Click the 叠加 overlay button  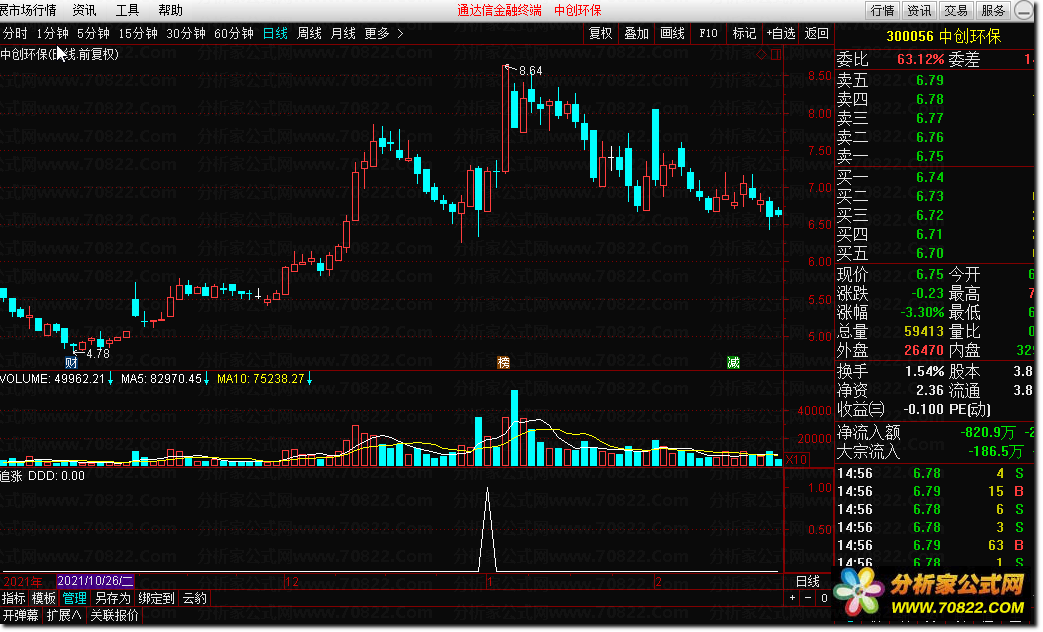click(637, 33)
